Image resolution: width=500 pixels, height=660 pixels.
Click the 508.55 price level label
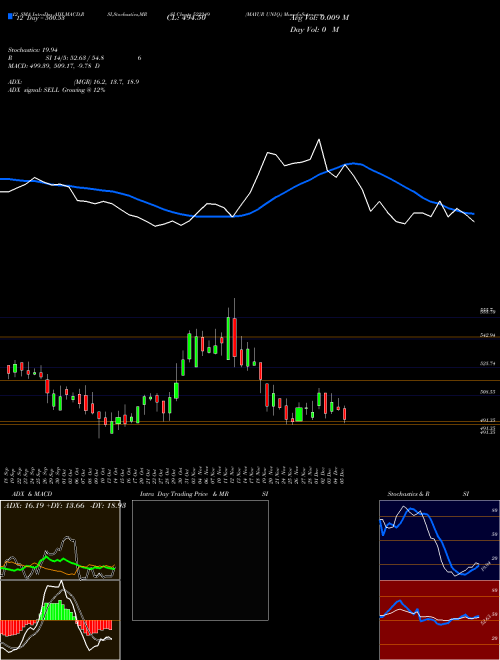click(x=488, y=391)
